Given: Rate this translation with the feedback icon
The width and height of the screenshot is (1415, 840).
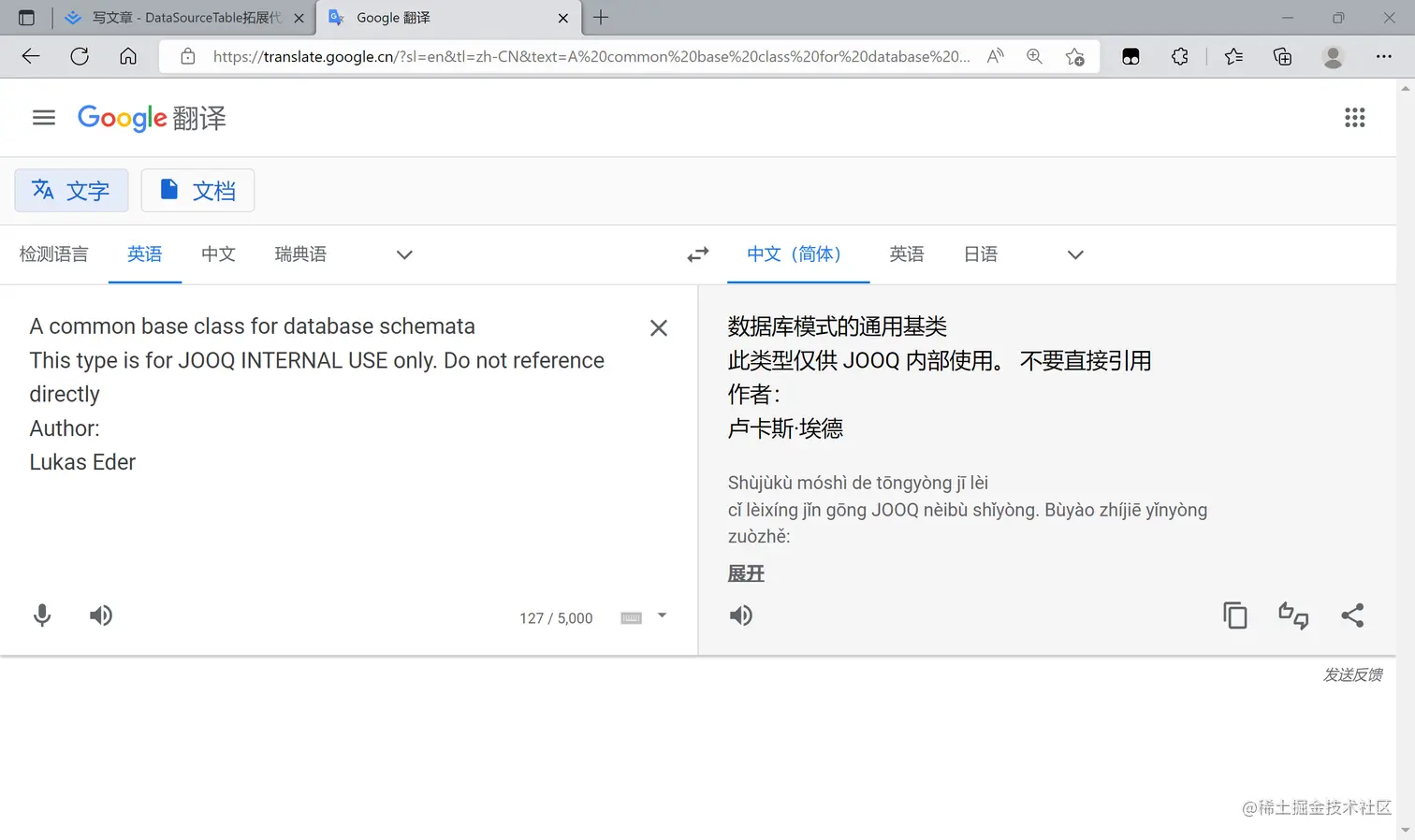Looking at the screenshot, I should [1293, 616].
